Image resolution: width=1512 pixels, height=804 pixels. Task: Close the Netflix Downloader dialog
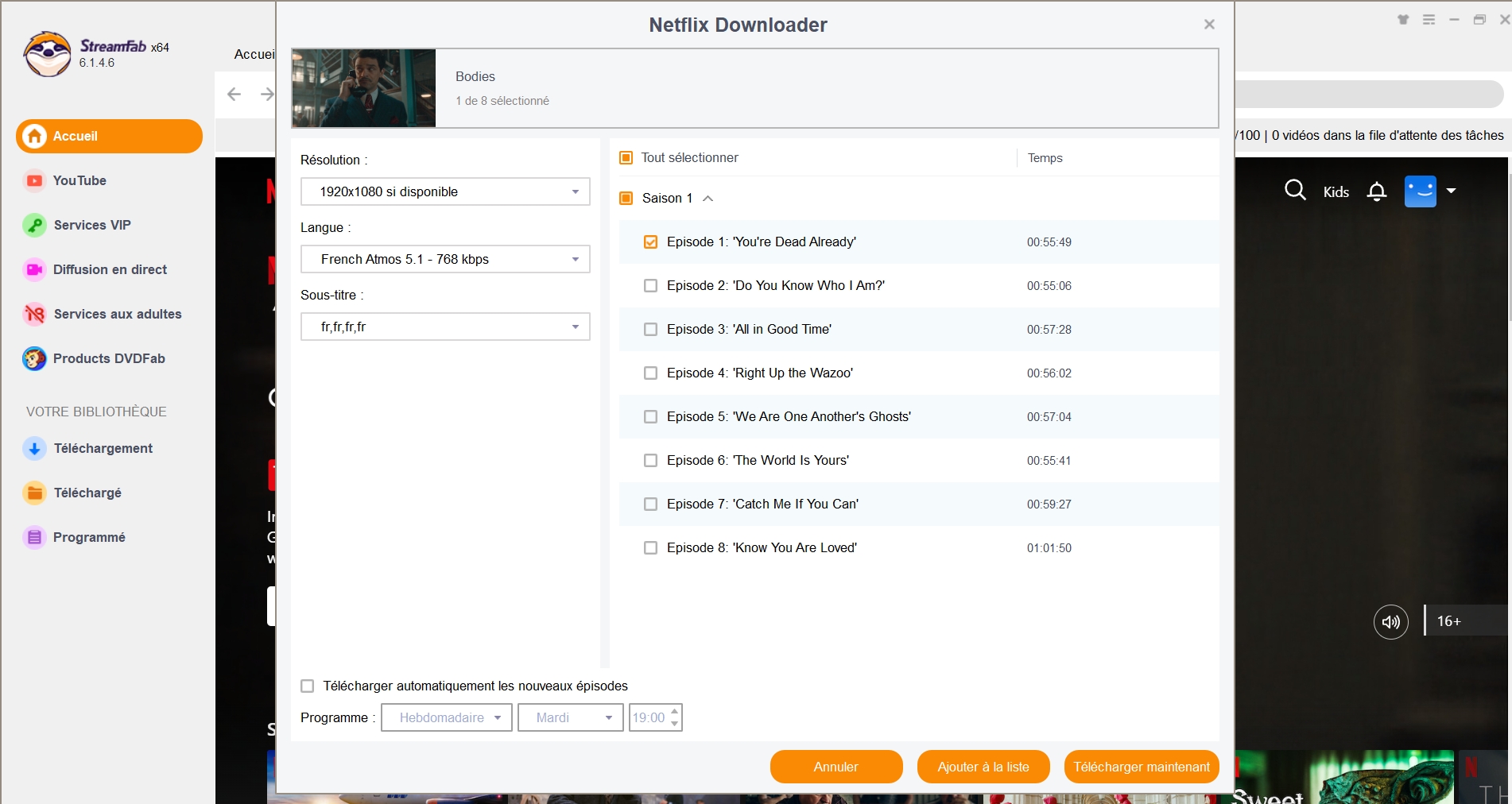[x=1209, y=25]
